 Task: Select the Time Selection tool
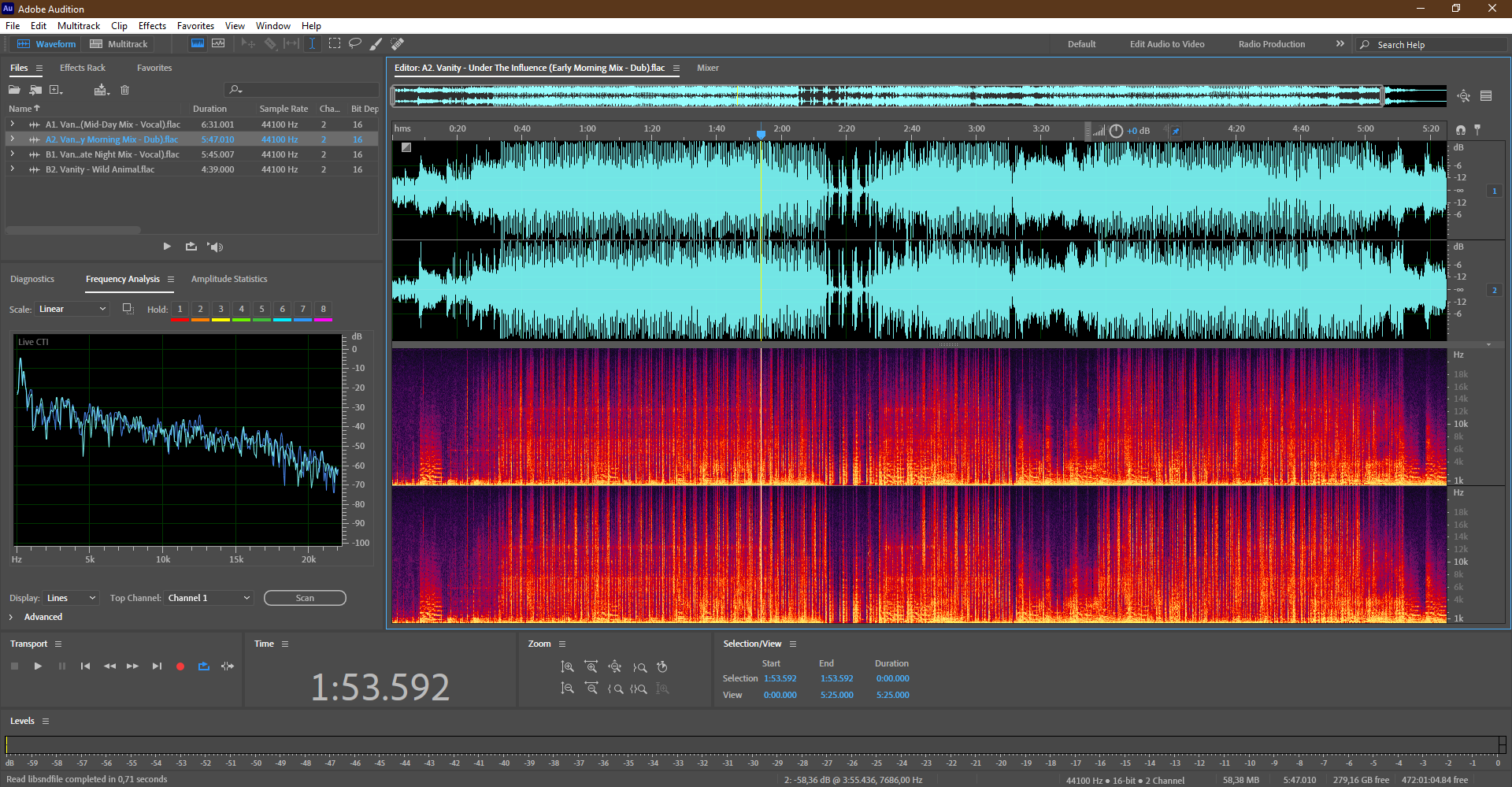313,44
